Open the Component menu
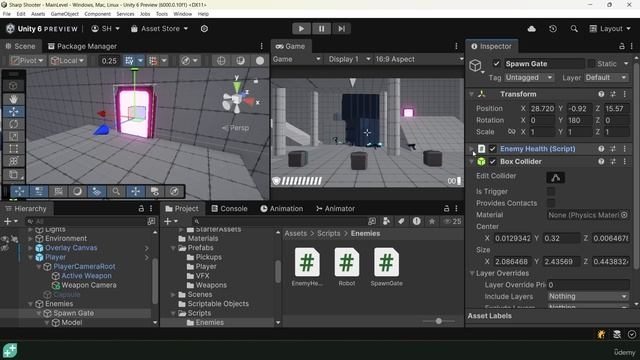 click(97, 14)
